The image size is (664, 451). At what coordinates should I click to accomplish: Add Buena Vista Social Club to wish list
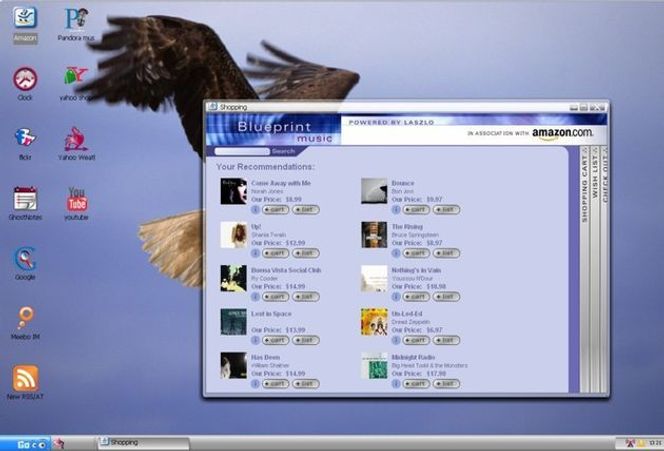306,297
